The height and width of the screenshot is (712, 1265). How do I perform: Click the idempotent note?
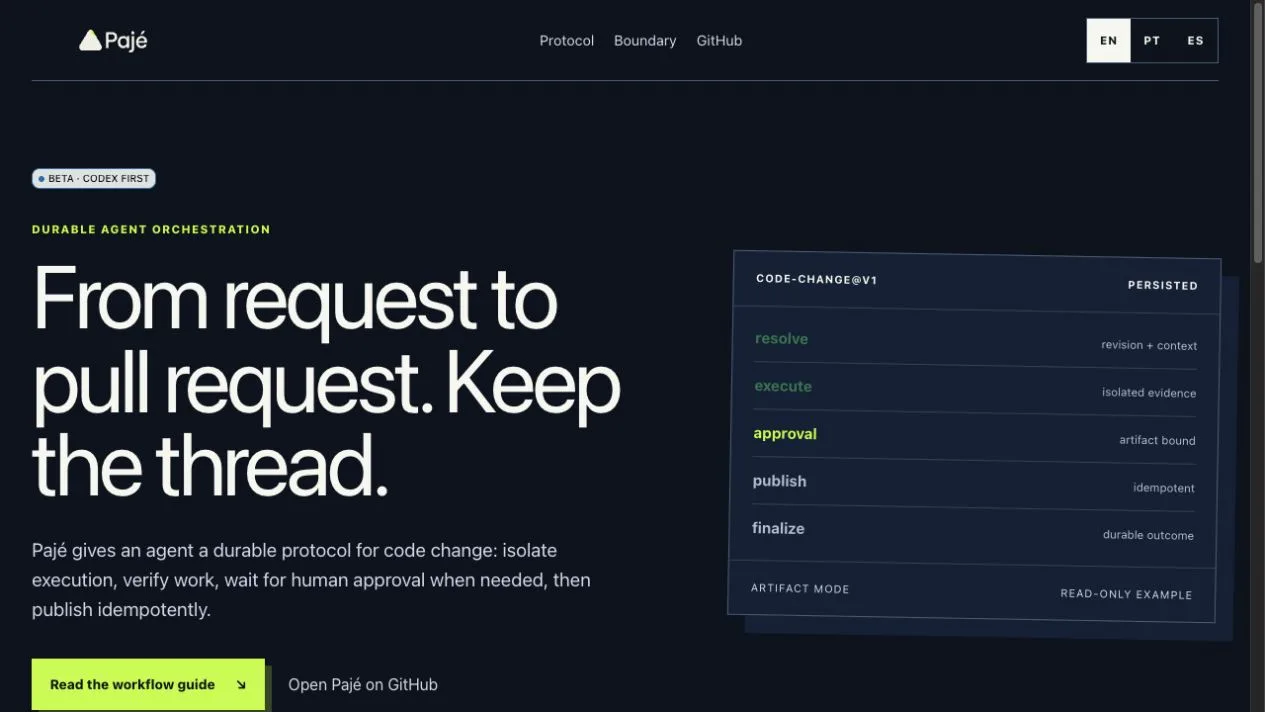click(x=1164, y=488)
